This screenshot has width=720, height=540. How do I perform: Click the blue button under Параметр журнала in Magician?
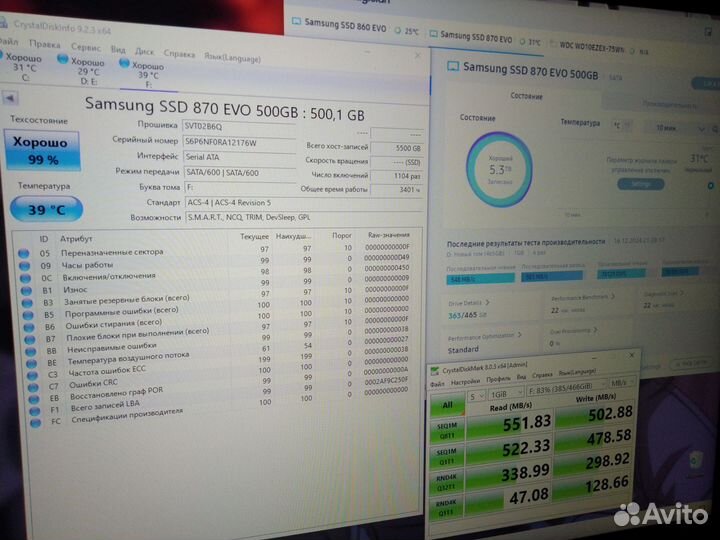point(641,184)
